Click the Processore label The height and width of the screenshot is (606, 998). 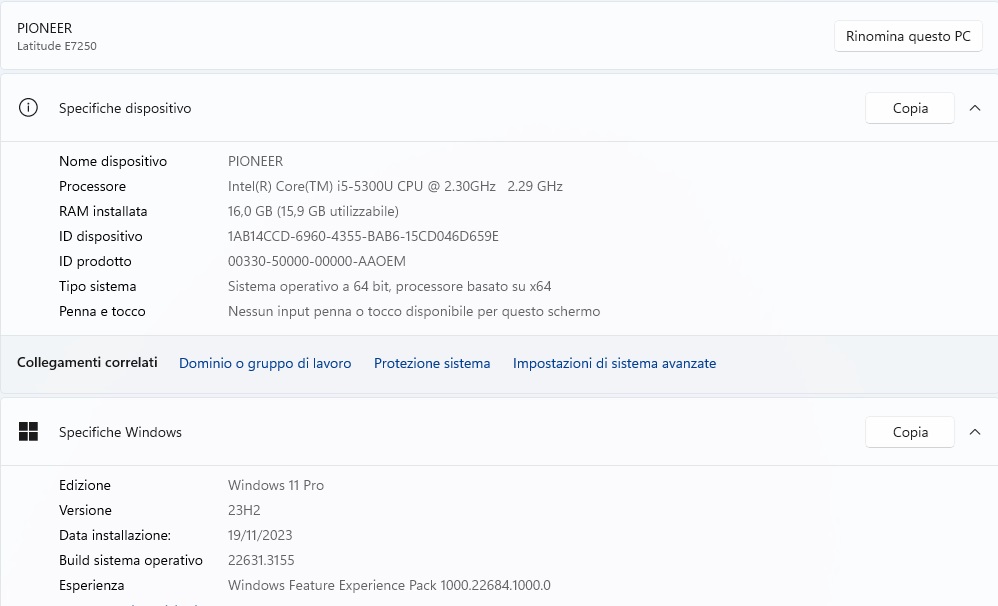(x=92, y=187)
